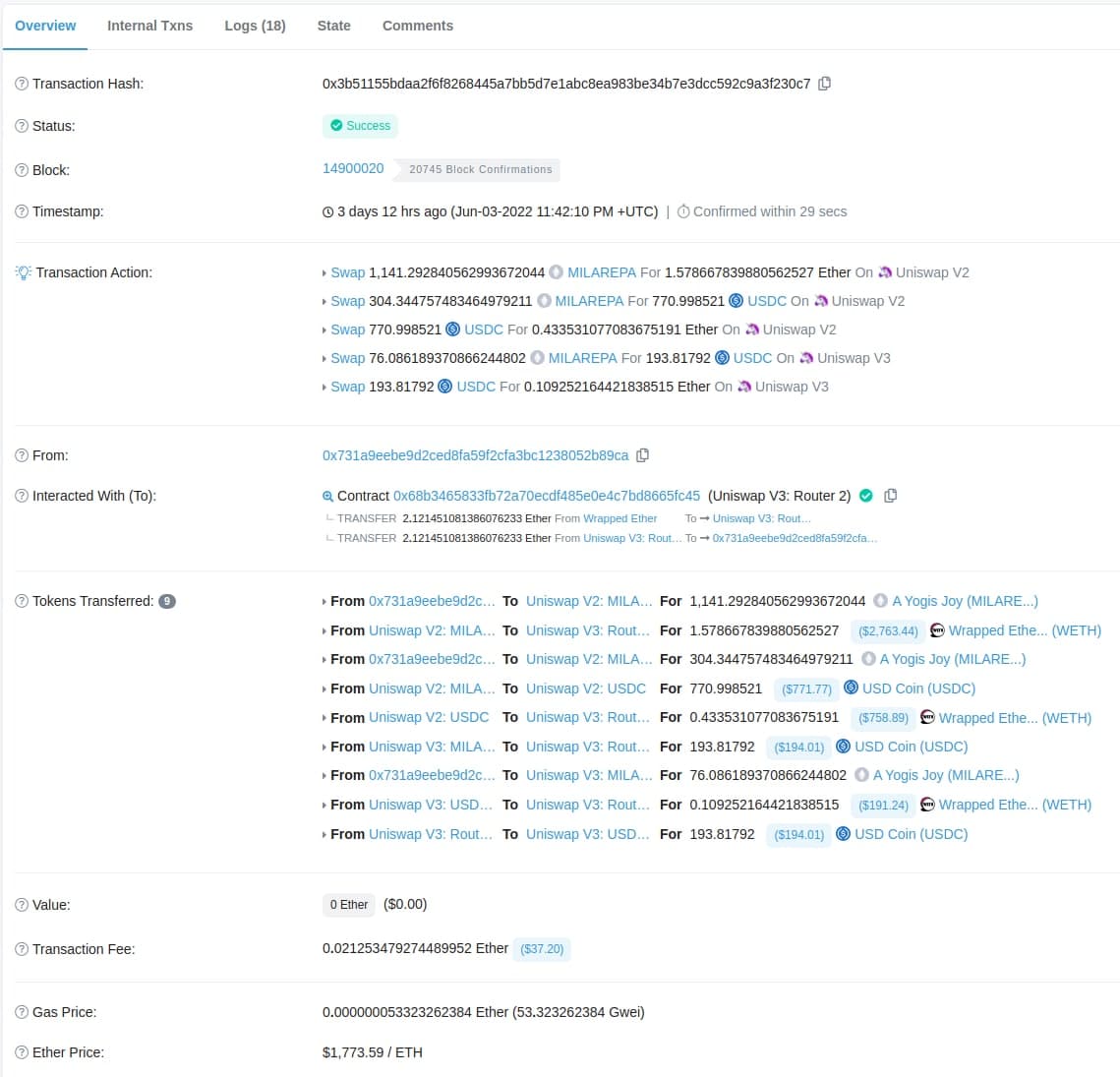Image resolution: width=1120 pixels, height=1077 pixels.
Task: Click the magnifier contract icon before Contract
Action: click(x=327, y=496)
